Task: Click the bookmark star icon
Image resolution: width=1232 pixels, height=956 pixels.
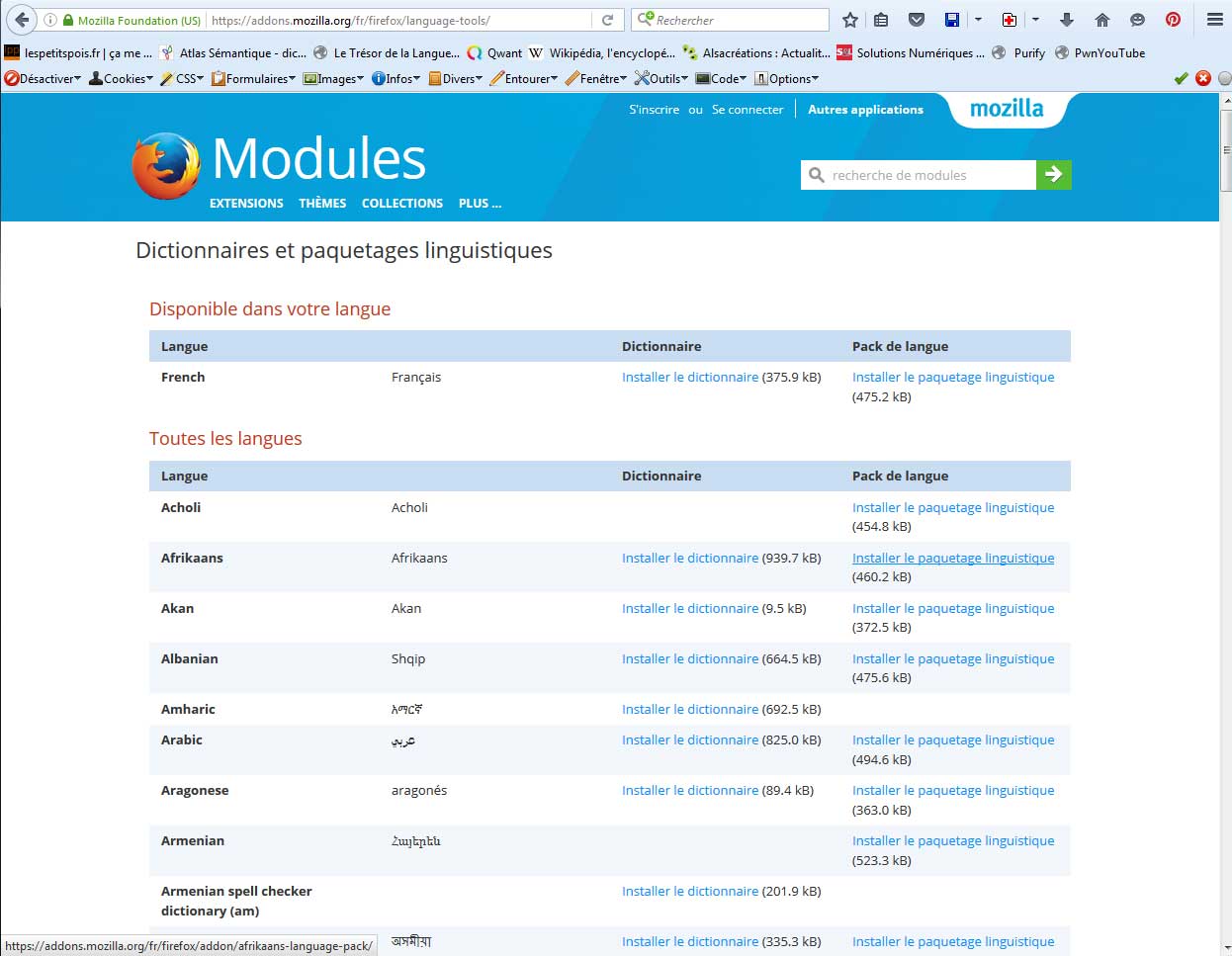Action: point(849,20)
